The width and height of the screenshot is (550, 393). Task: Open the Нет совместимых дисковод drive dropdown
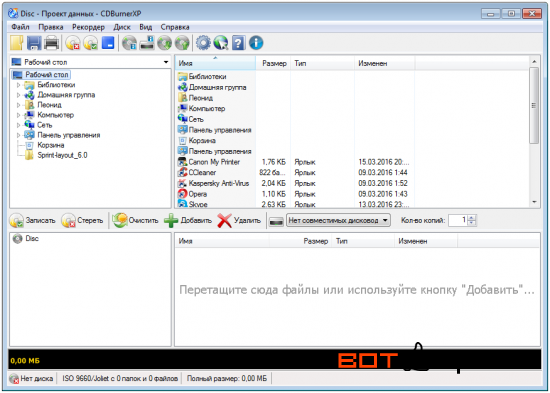pos(338,220)
